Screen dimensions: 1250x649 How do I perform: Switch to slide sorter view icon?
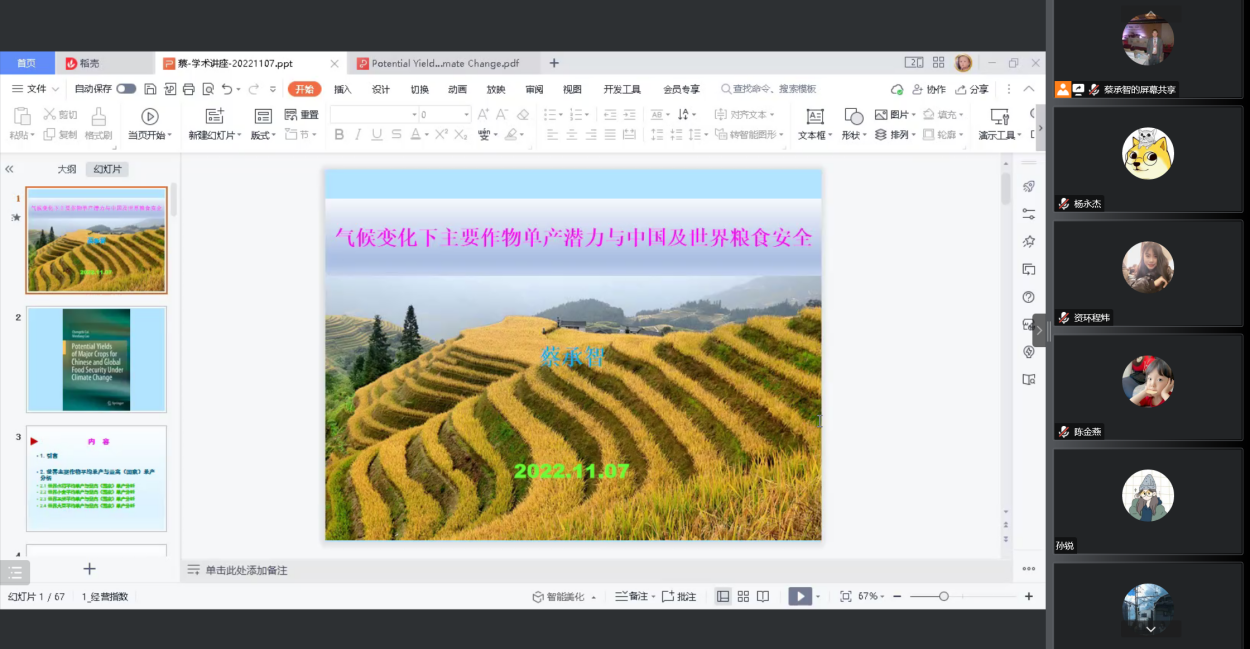click(743, 596)
